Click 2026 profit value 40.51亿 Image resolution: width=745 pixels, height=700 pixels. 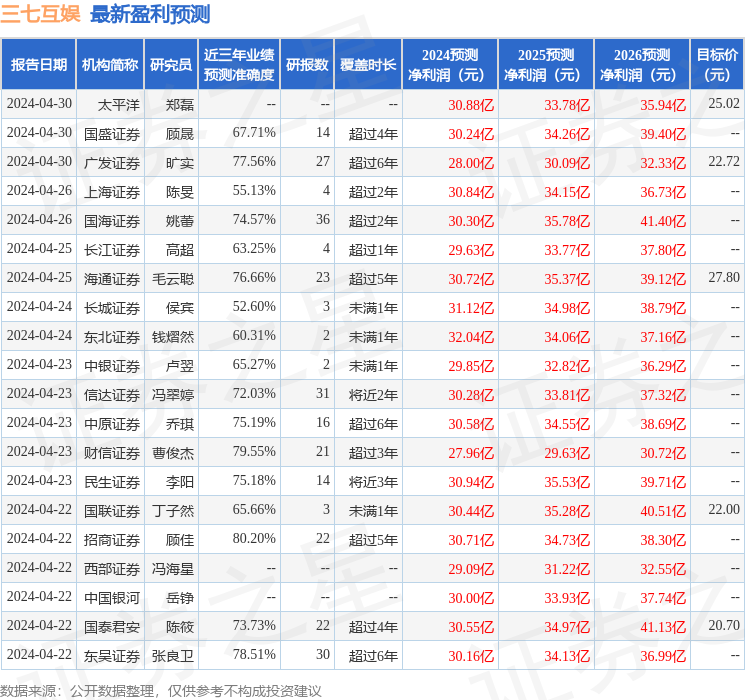coord(663,511)
